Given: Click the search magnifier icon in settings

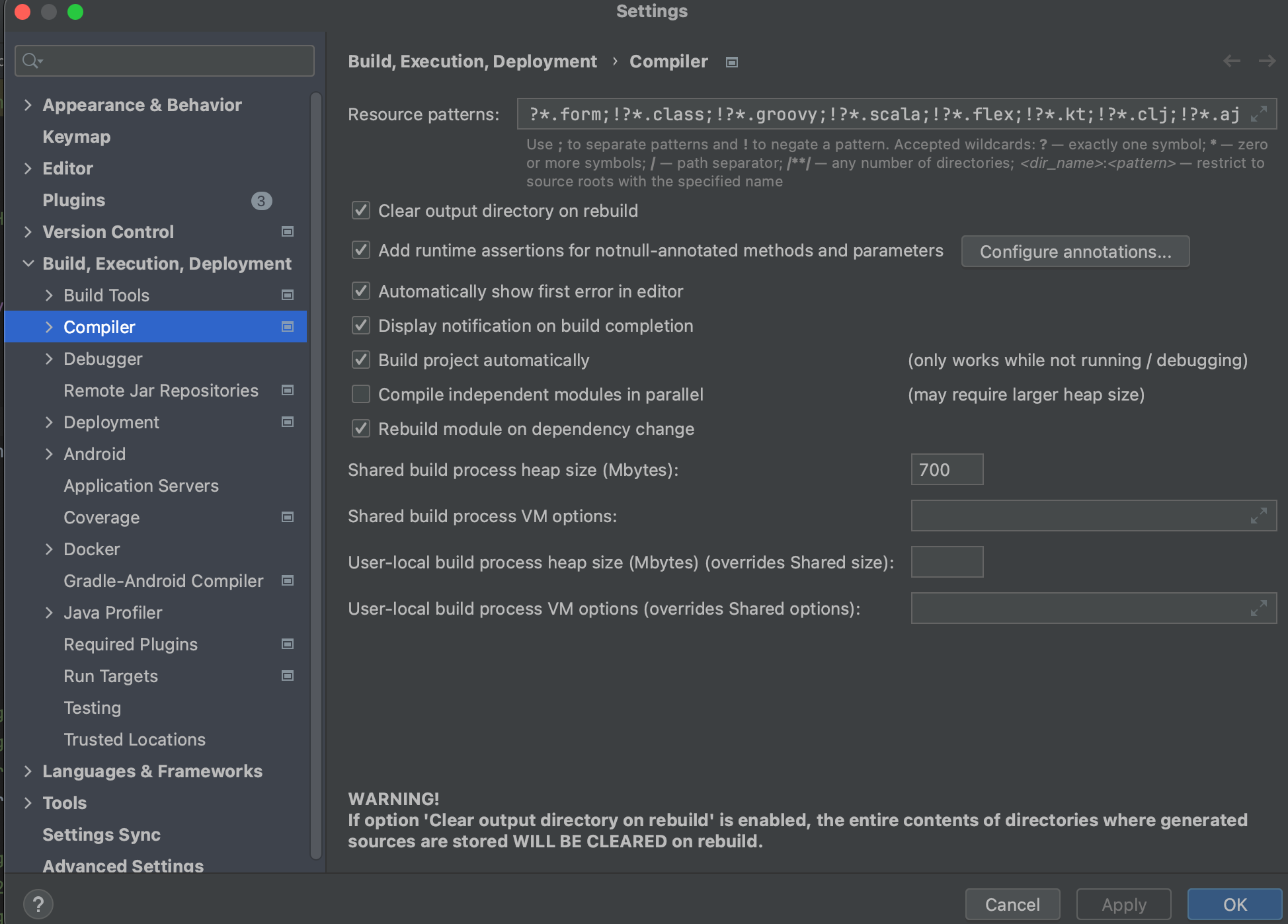Looking at the screenshot, I should click(x=31, y=61).
